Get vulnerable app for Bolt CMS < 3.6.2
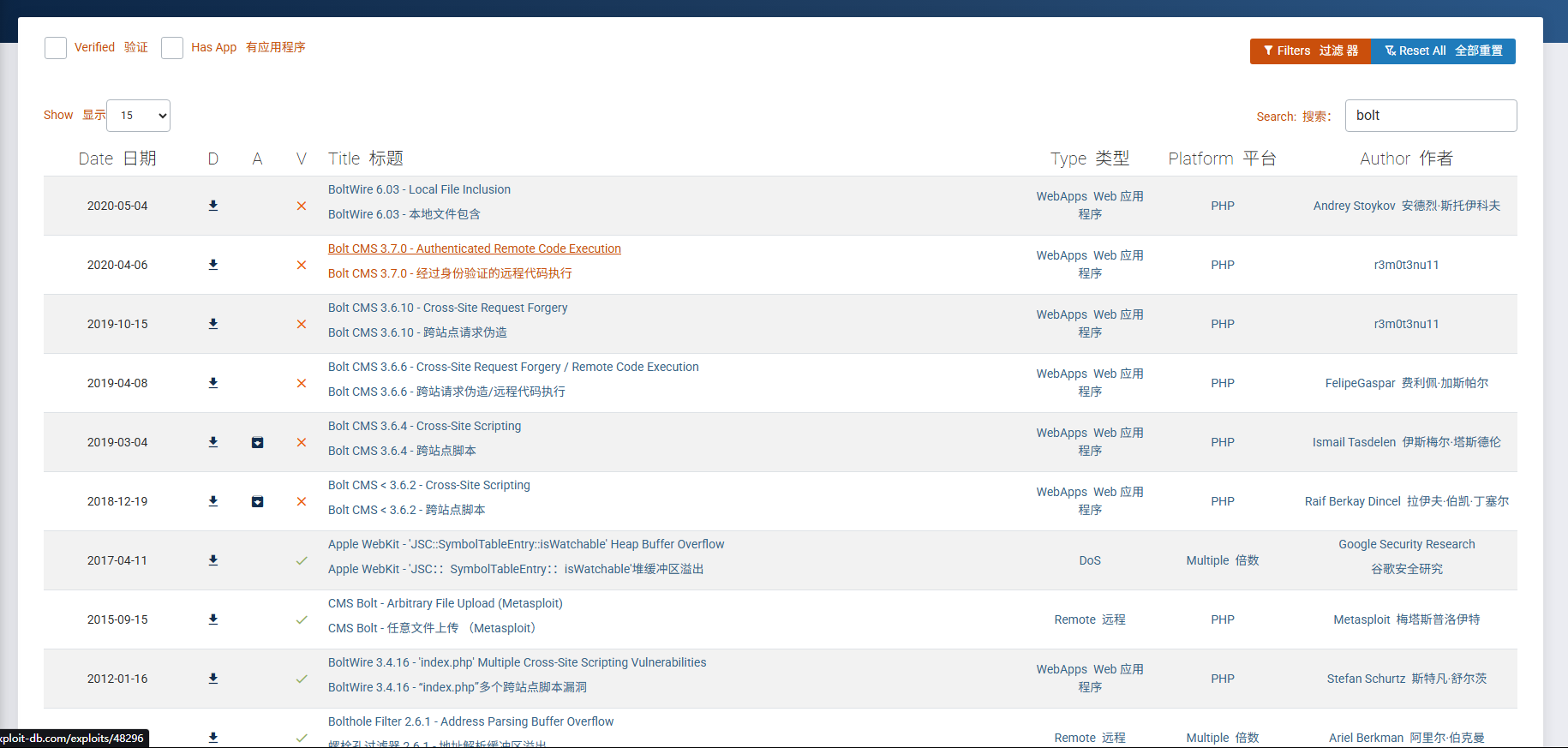The width and height of the screenshot is (1568, 748). pos(257,501)
